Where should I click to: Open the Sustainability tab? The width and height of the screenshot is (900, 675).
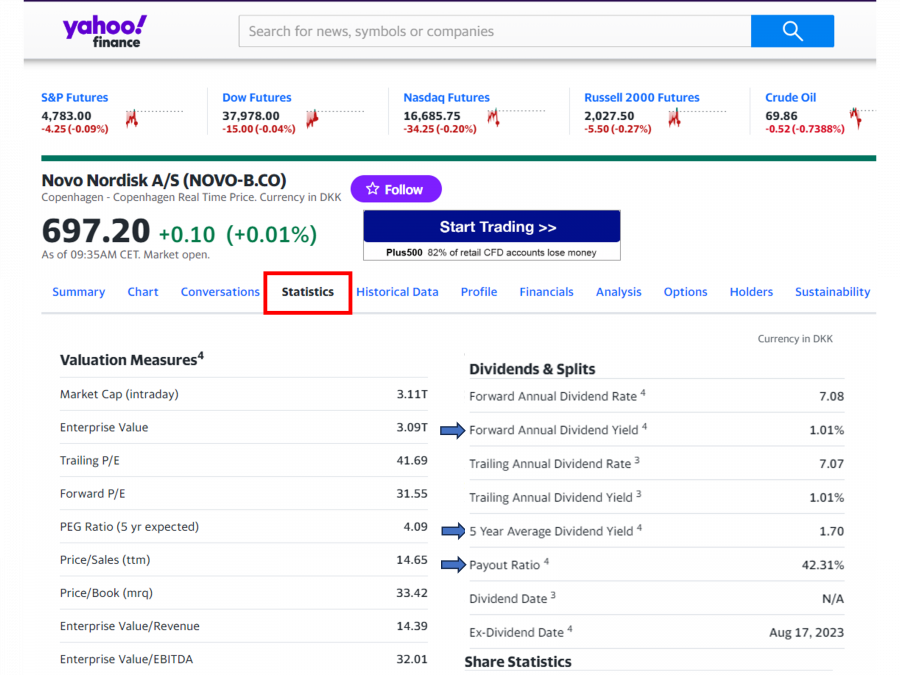pos(832,292)
